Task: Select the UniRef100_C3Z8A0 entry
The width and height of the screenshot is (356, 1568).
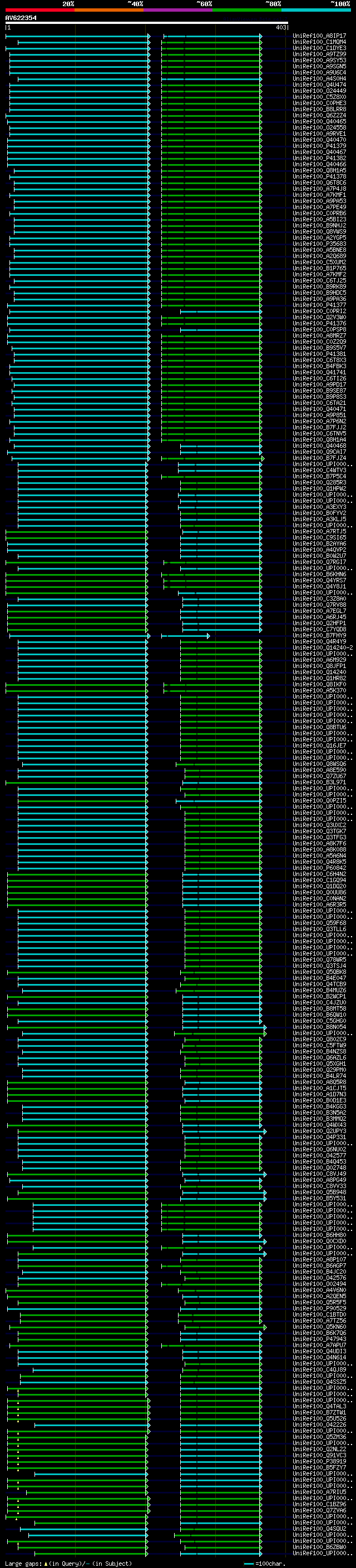Action: point(319,598)
